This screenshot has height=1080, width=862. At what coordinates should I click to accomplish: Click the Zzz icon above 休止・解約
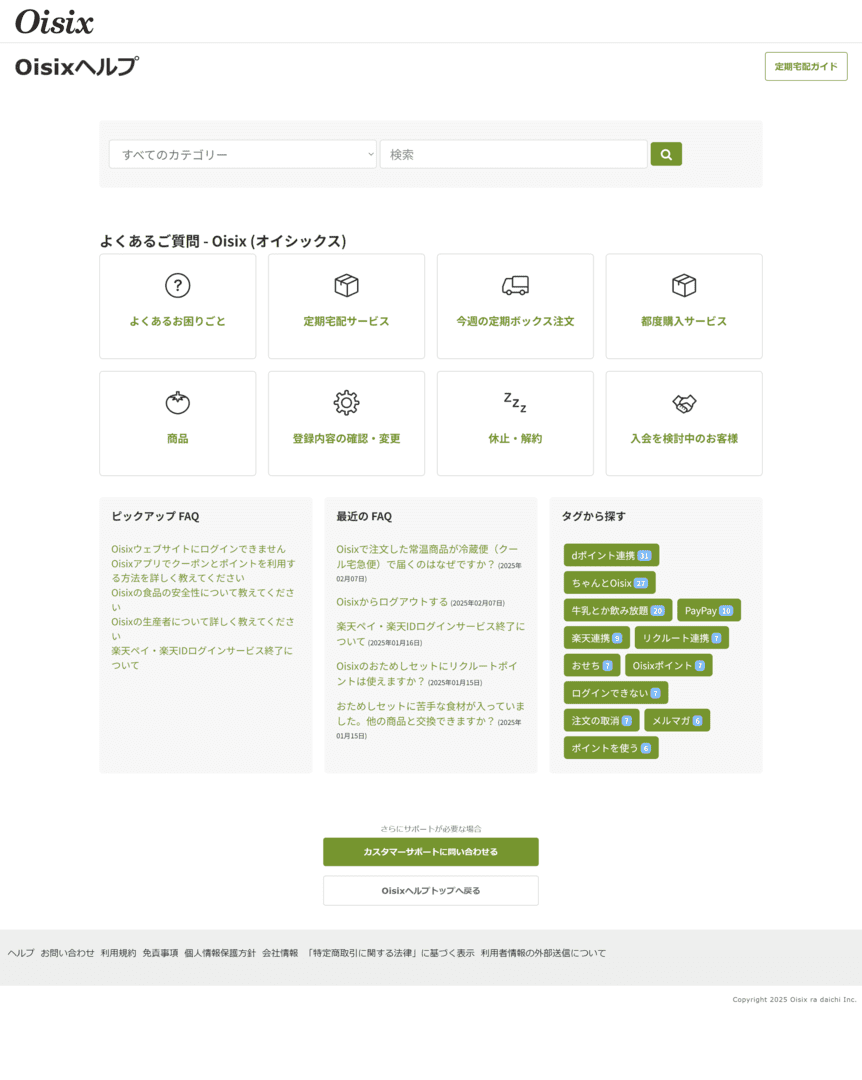coord(515,402)
